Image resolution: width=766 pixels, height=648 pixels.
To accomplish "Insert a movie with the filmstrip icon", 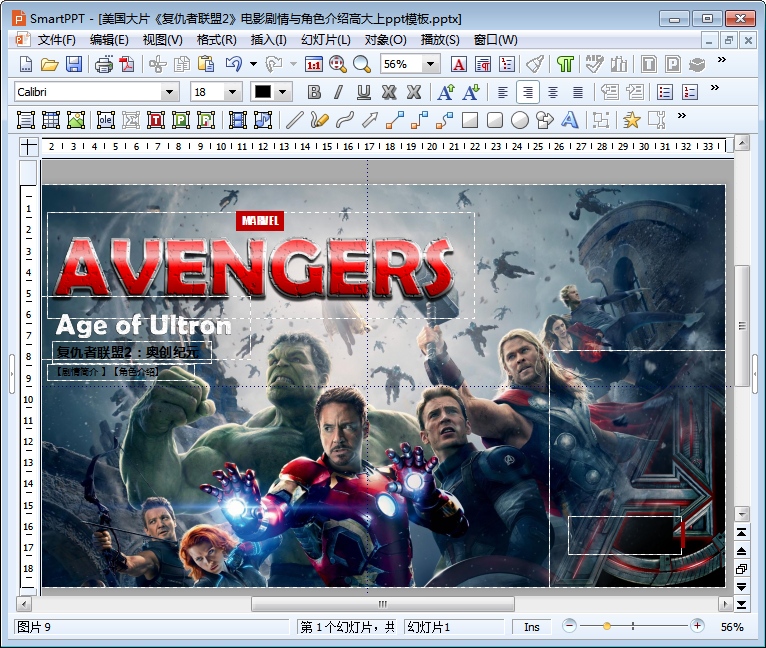I will pos(238,120).
